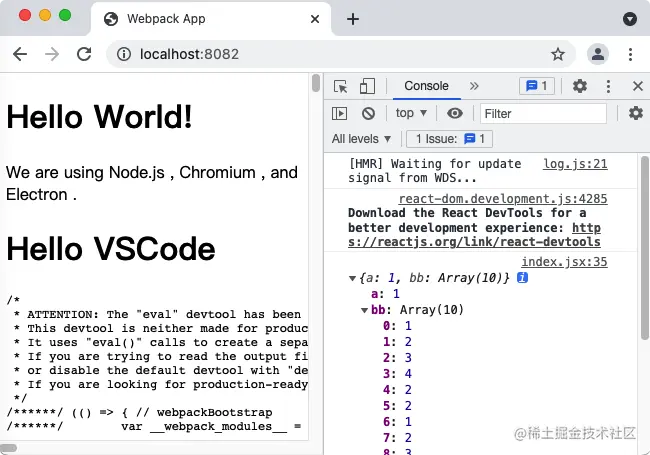Viewport: 650px width, 455px height.
Task: Open react-dom.development.js:4285 source link
Action: pos(503,198)
